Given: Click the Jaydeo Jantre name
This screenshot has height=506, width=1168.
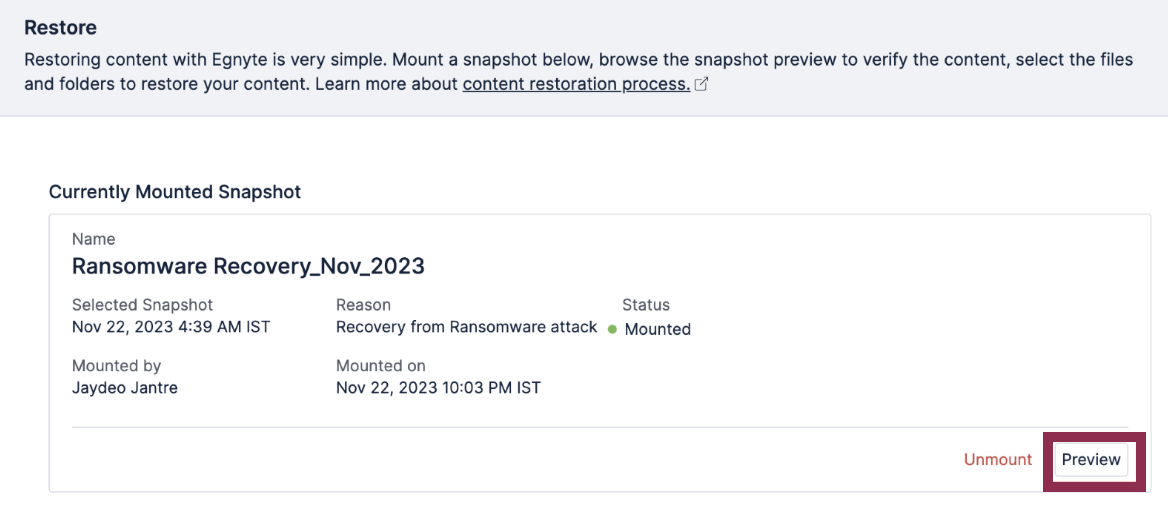Looking at the screenshot, I should 125,388.
